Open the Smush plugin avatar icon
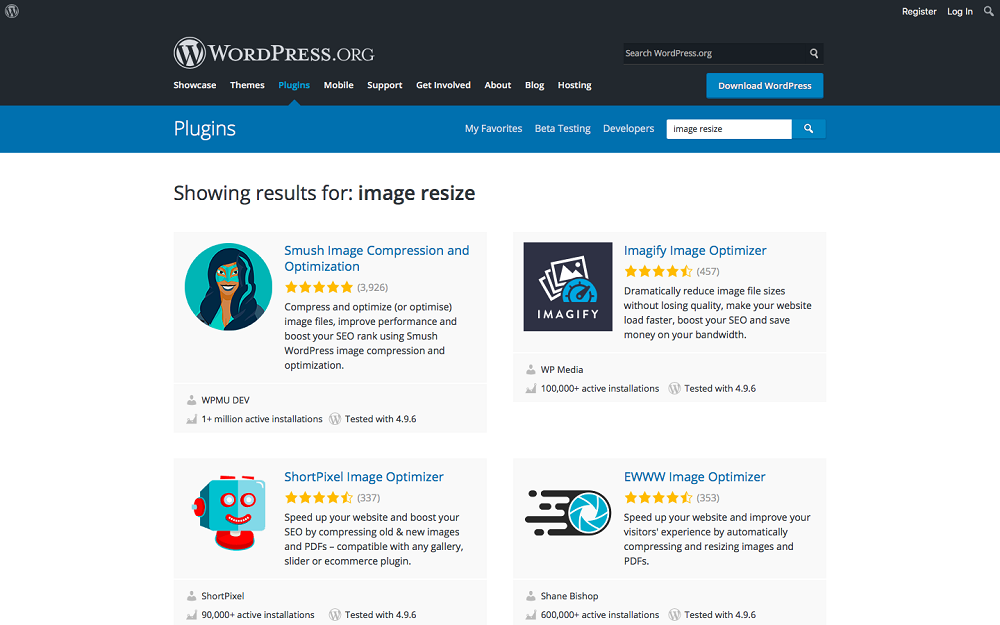This screenshot has width=1000, height=625. [x=228, y=287]
